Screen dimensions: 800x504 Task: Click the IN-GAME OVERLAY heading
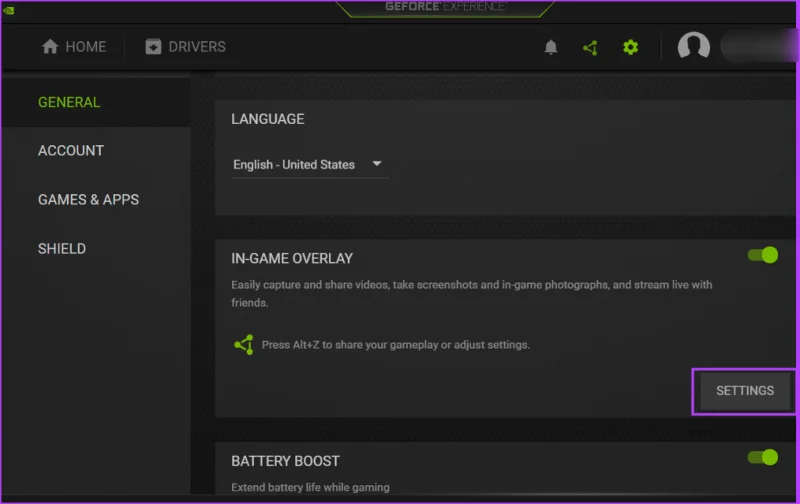(292, 259)
